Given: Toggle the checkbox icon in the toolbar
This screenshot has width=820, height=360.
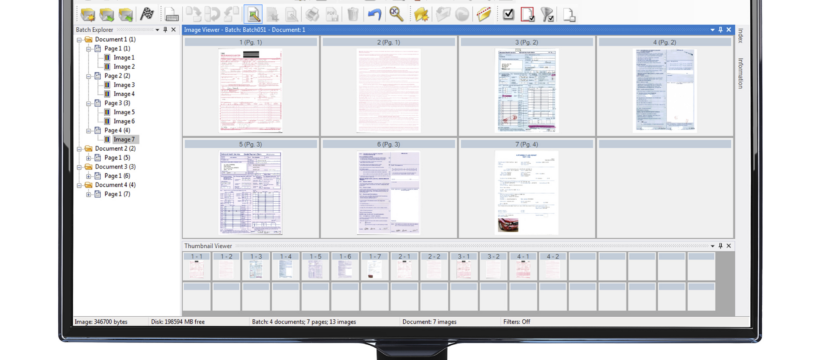Looking at the screenshot, I should 508,14.
